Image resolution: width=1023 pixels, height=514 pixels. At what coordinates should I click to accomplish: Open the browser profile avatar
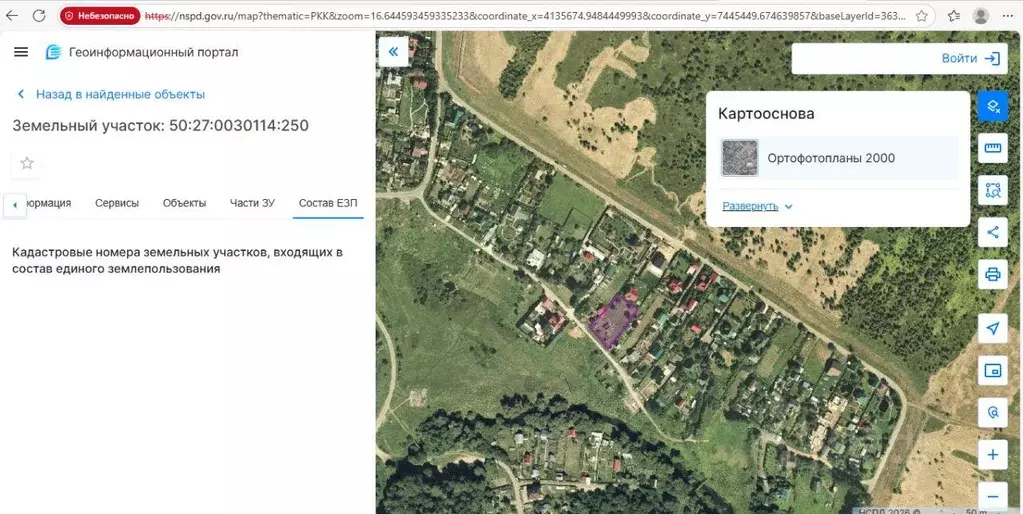980,16
